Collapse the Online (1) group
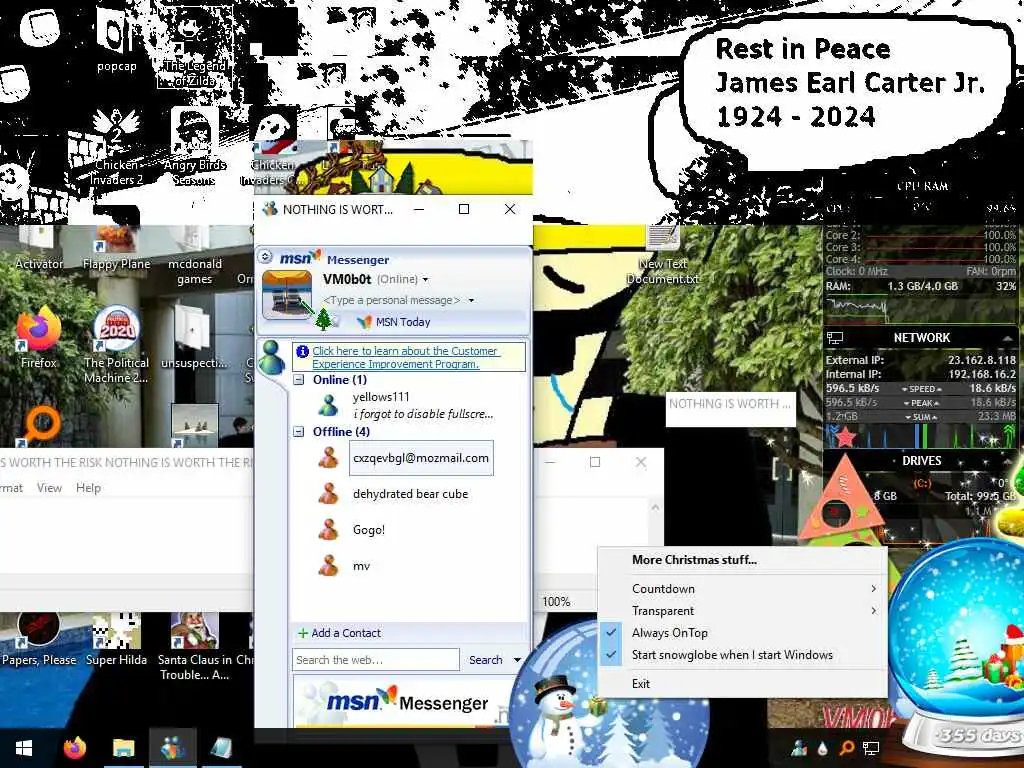The width and height of the screenshot is (1024, 768). coord(298,380)
